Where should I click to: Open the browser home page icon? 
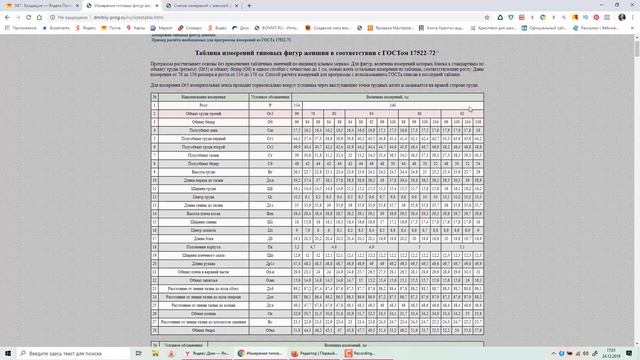39,18
